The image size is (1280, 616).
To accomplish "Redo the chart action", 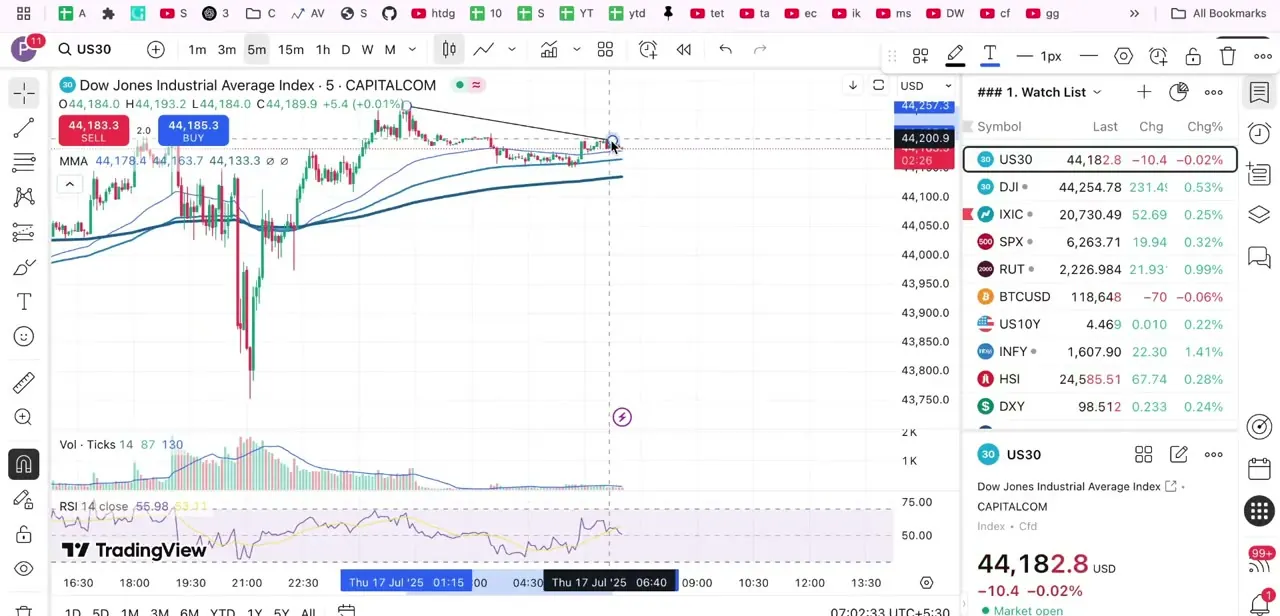I will [760, 49].
